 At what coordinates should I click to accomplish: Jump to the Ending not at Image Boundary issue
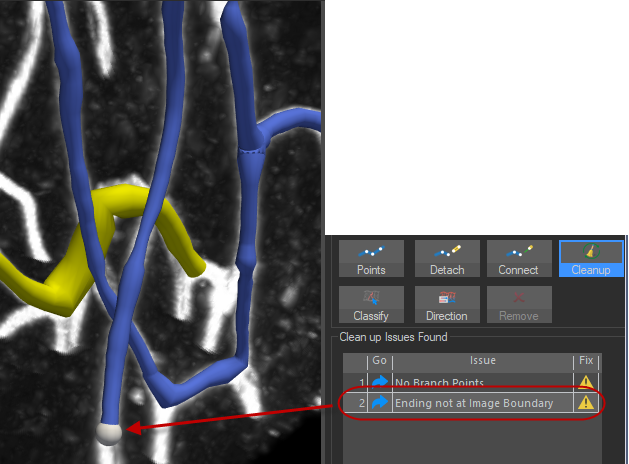point(380,403)
